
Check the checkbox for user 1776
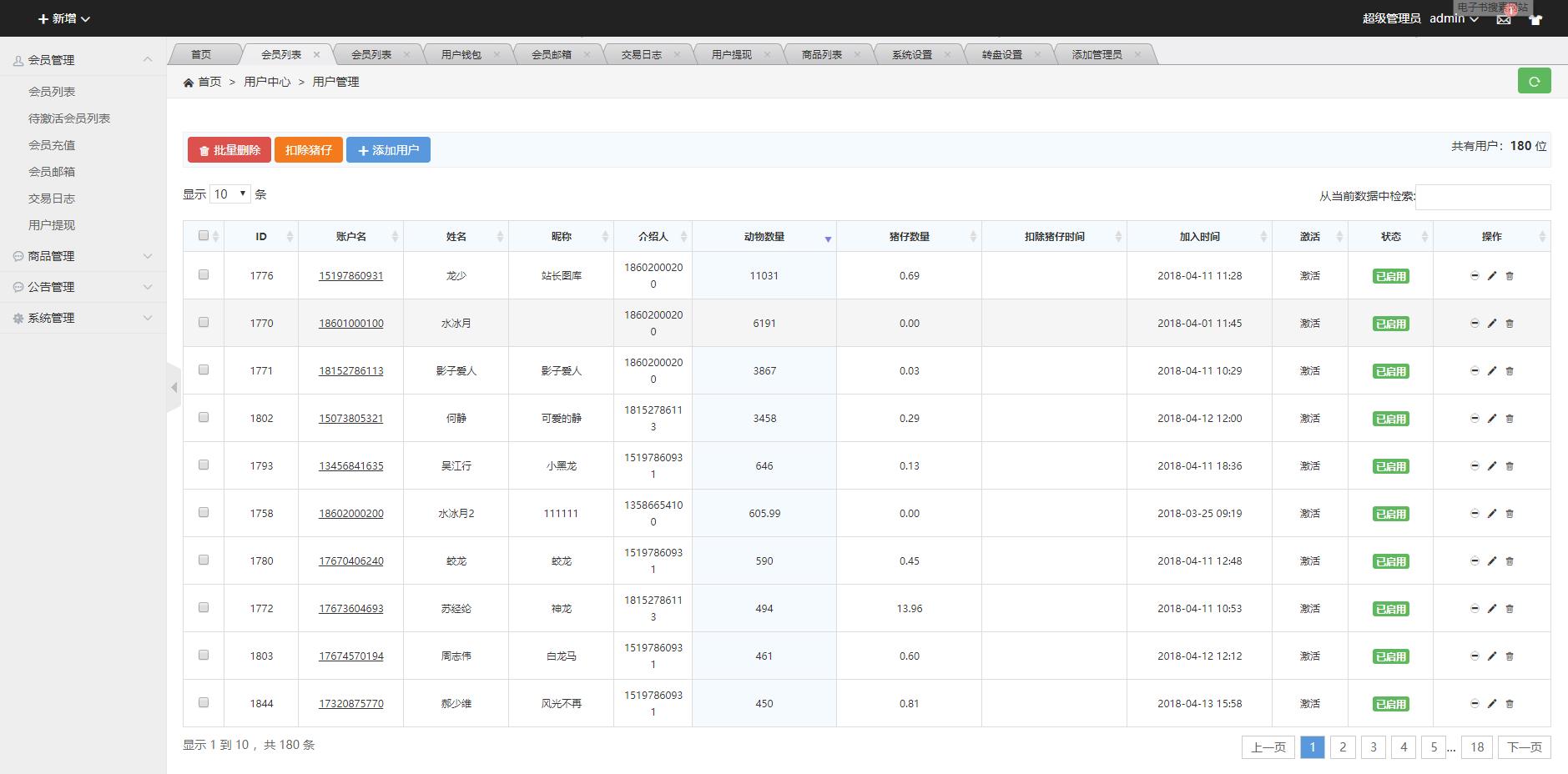[204, 274]
